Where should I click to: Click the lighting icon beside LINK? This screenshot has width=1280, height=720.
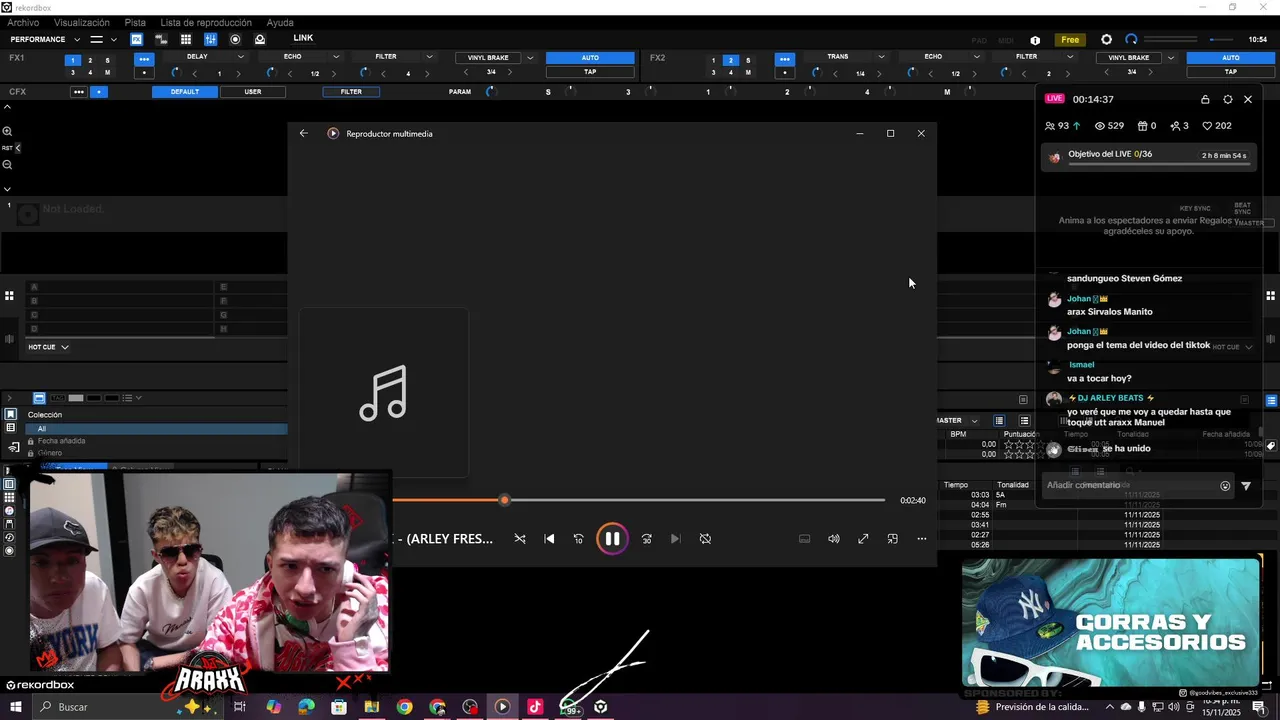(260, 39)
